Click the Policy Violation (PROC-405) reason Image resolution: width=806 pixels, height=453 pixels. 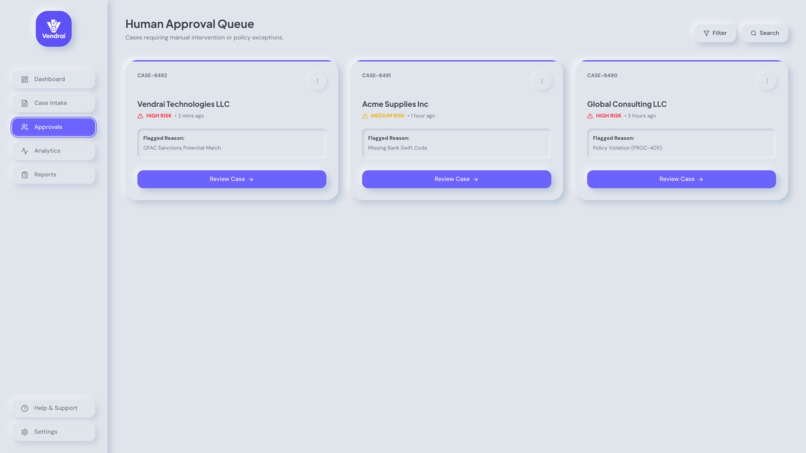click(x=627, y=148)
